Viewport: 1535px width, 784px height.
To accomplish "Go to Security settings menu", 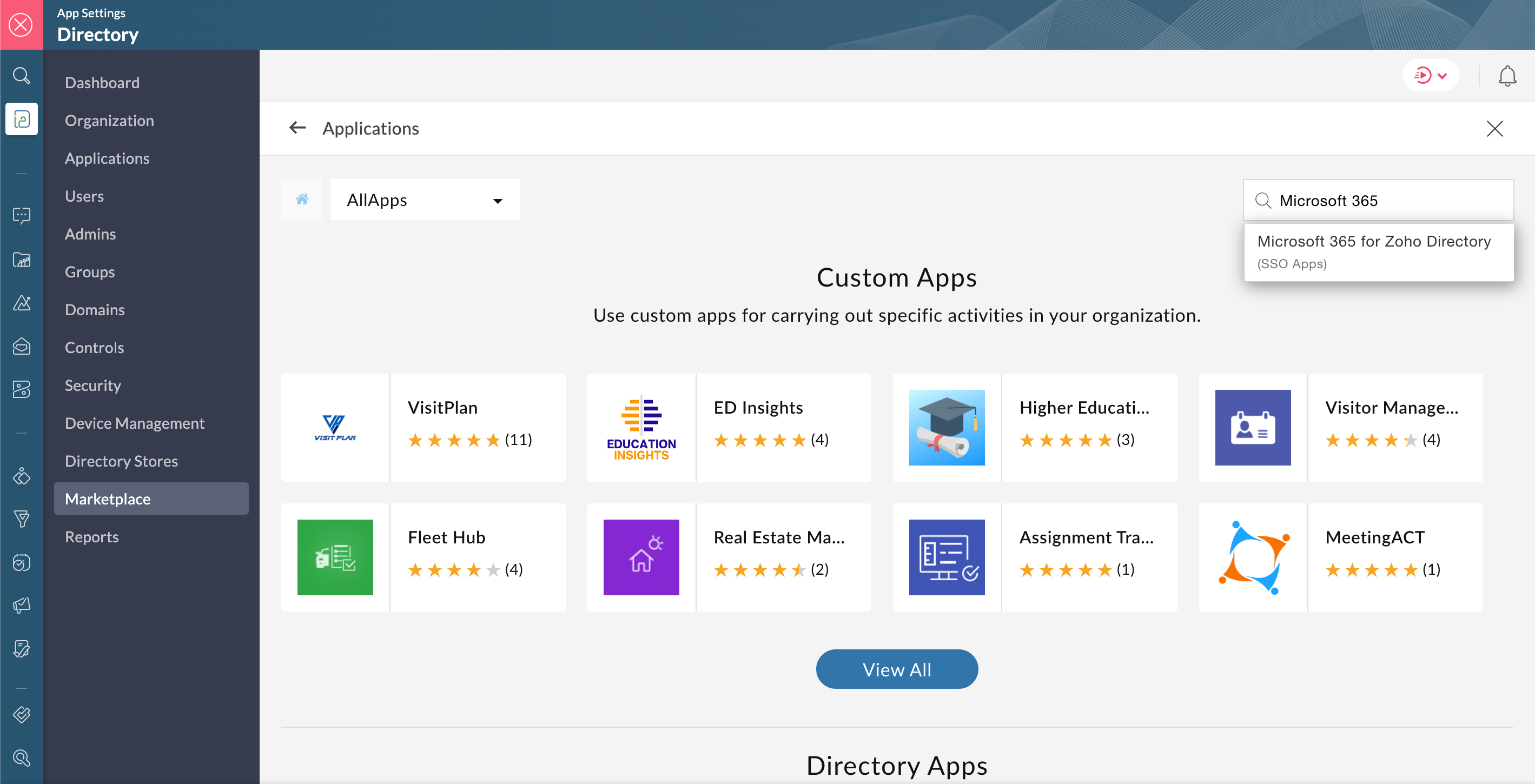I will [x=92, y=386].
